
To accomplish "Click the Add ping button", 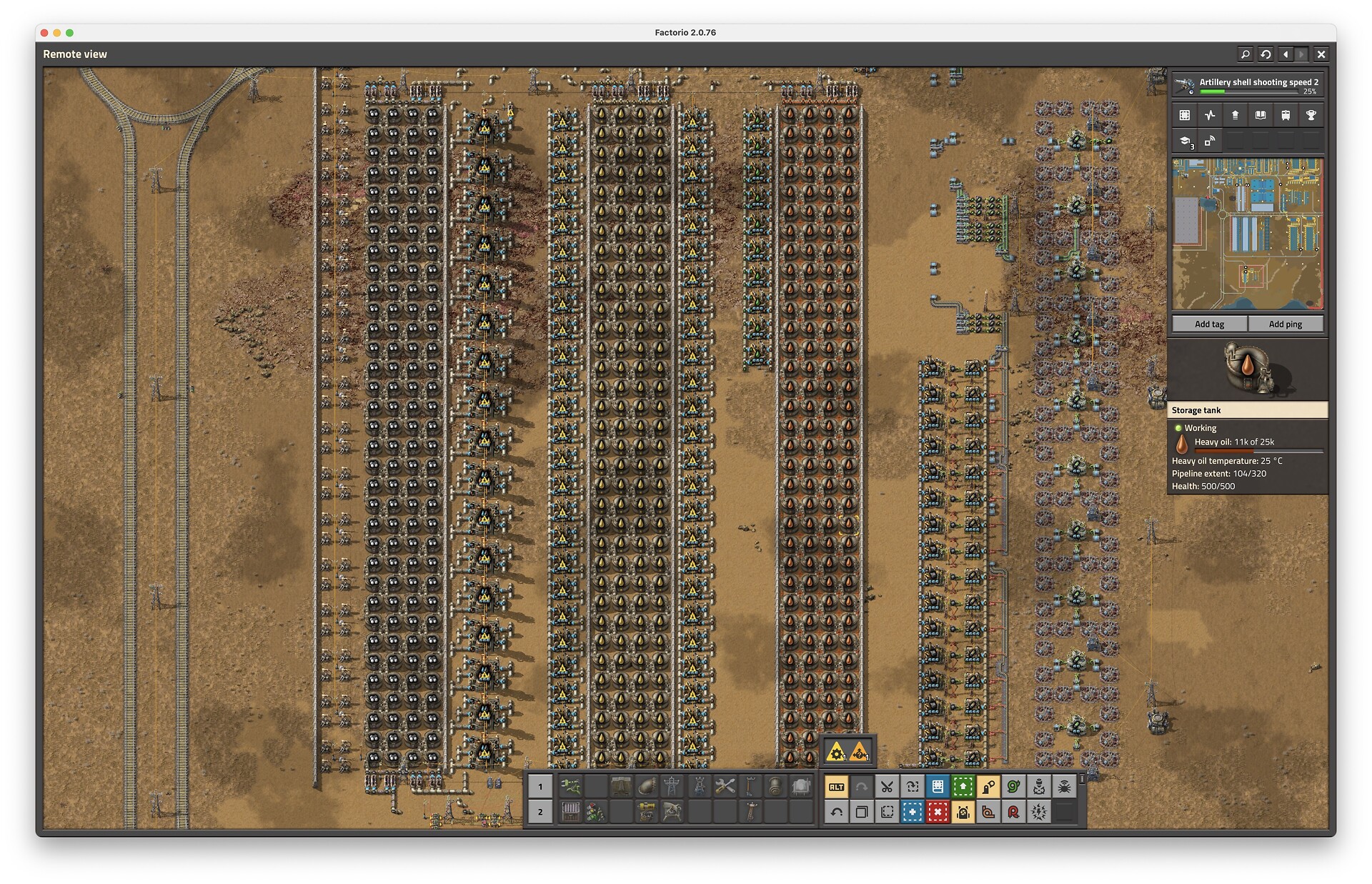I will point(1286,324).
